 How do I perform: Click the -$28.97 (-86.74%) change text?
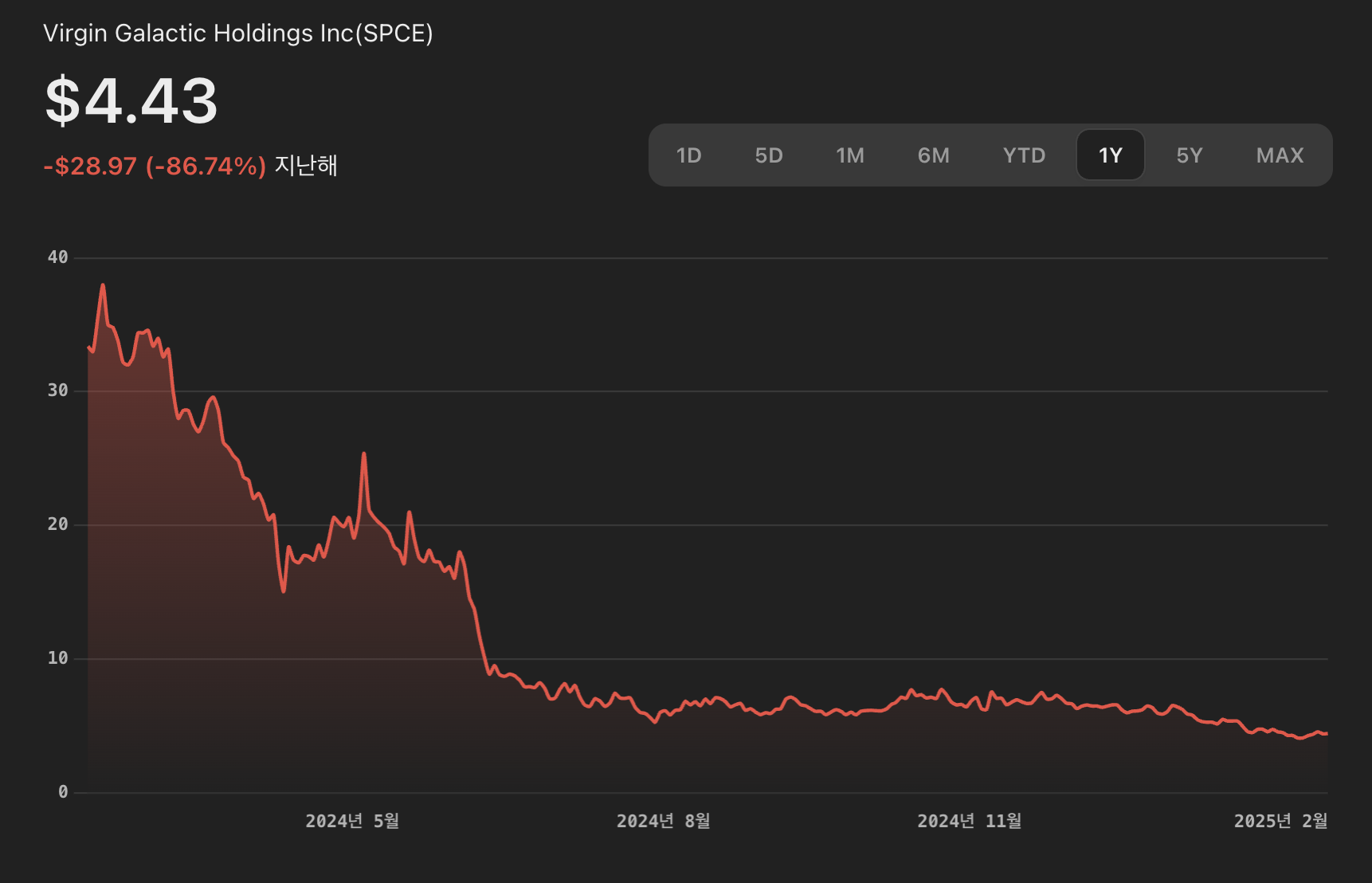pos(155,166)
